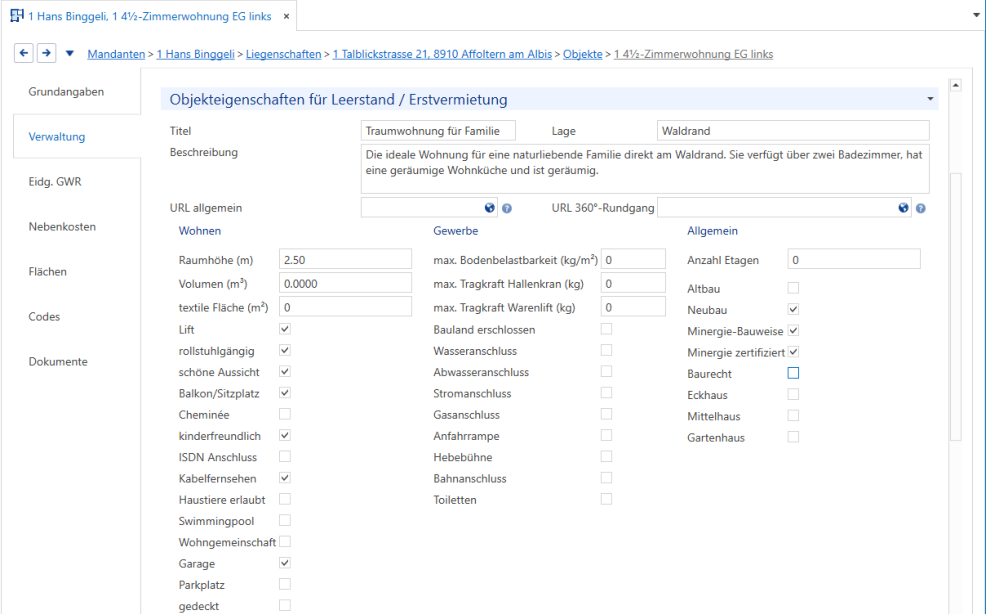Click the textile Fläche field
The width and height of the screenshot is (986, 614).
(345, 308)
